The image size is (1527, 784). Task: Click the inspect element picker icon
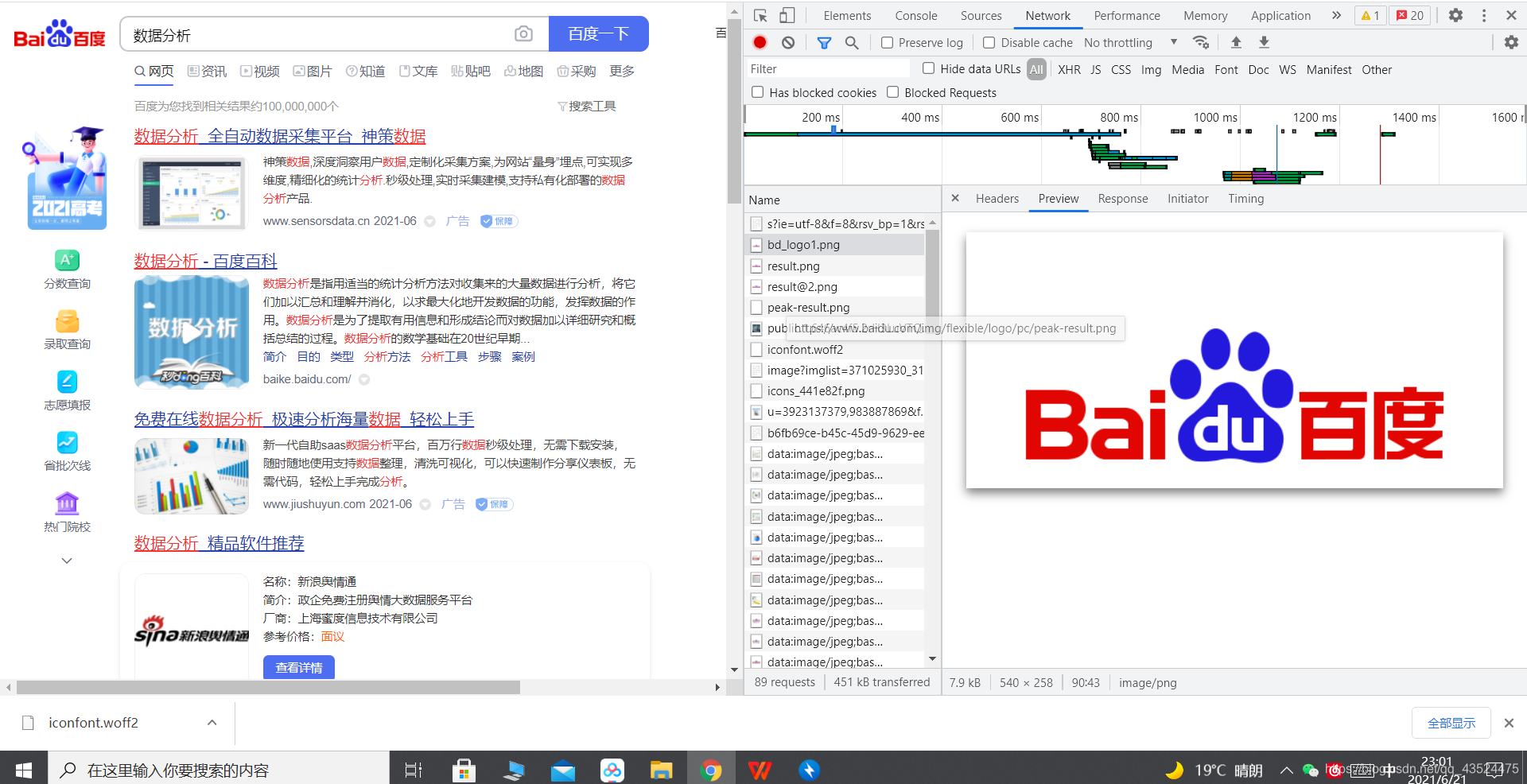click(760, 16)
